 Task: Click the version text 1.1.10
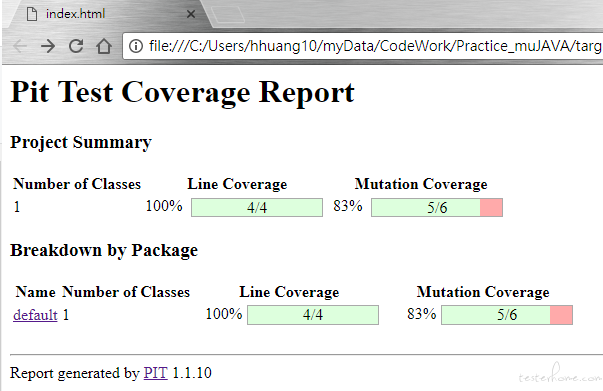pyautogui.click(x=192, y=373)
